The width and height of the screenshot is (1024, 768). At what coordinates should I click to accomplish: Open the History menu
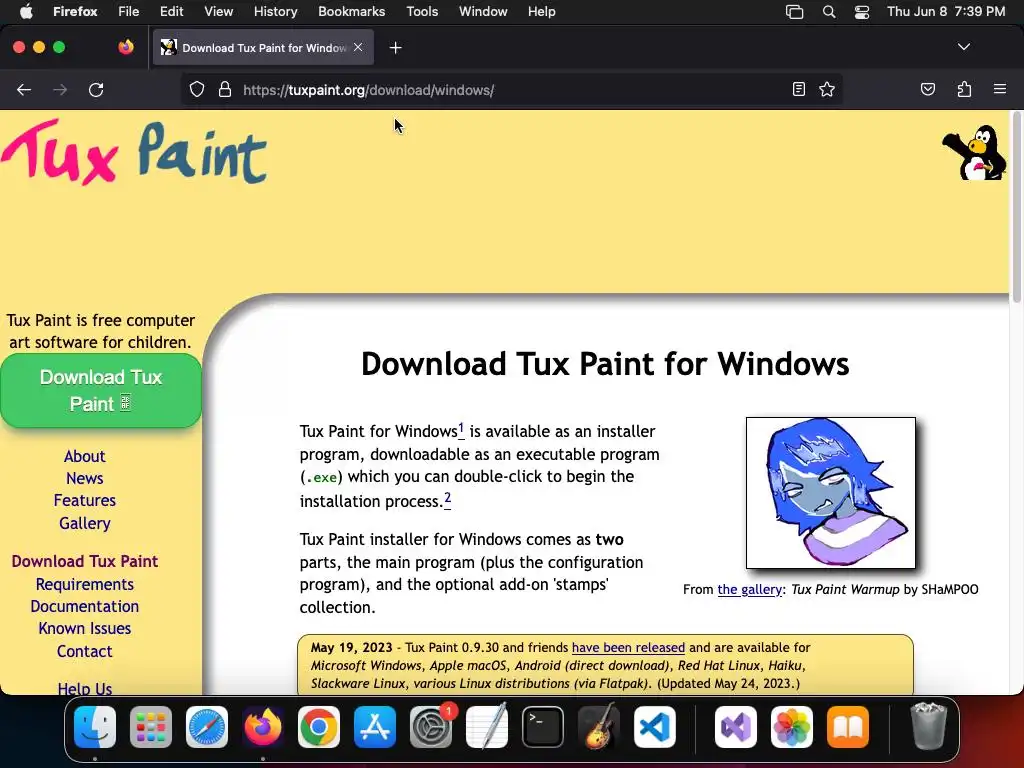(275, 11)
